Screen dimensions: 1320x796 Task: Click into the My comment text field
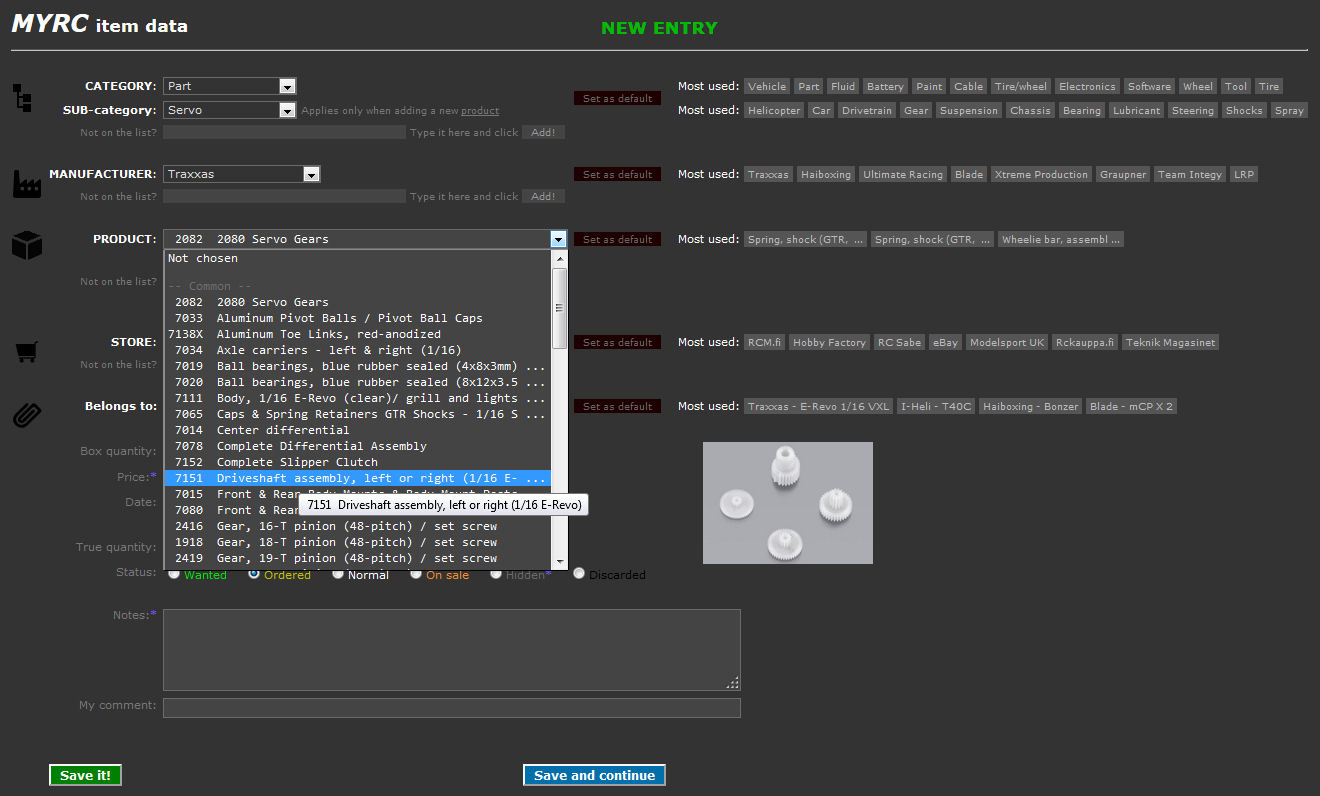coord(451,708)
